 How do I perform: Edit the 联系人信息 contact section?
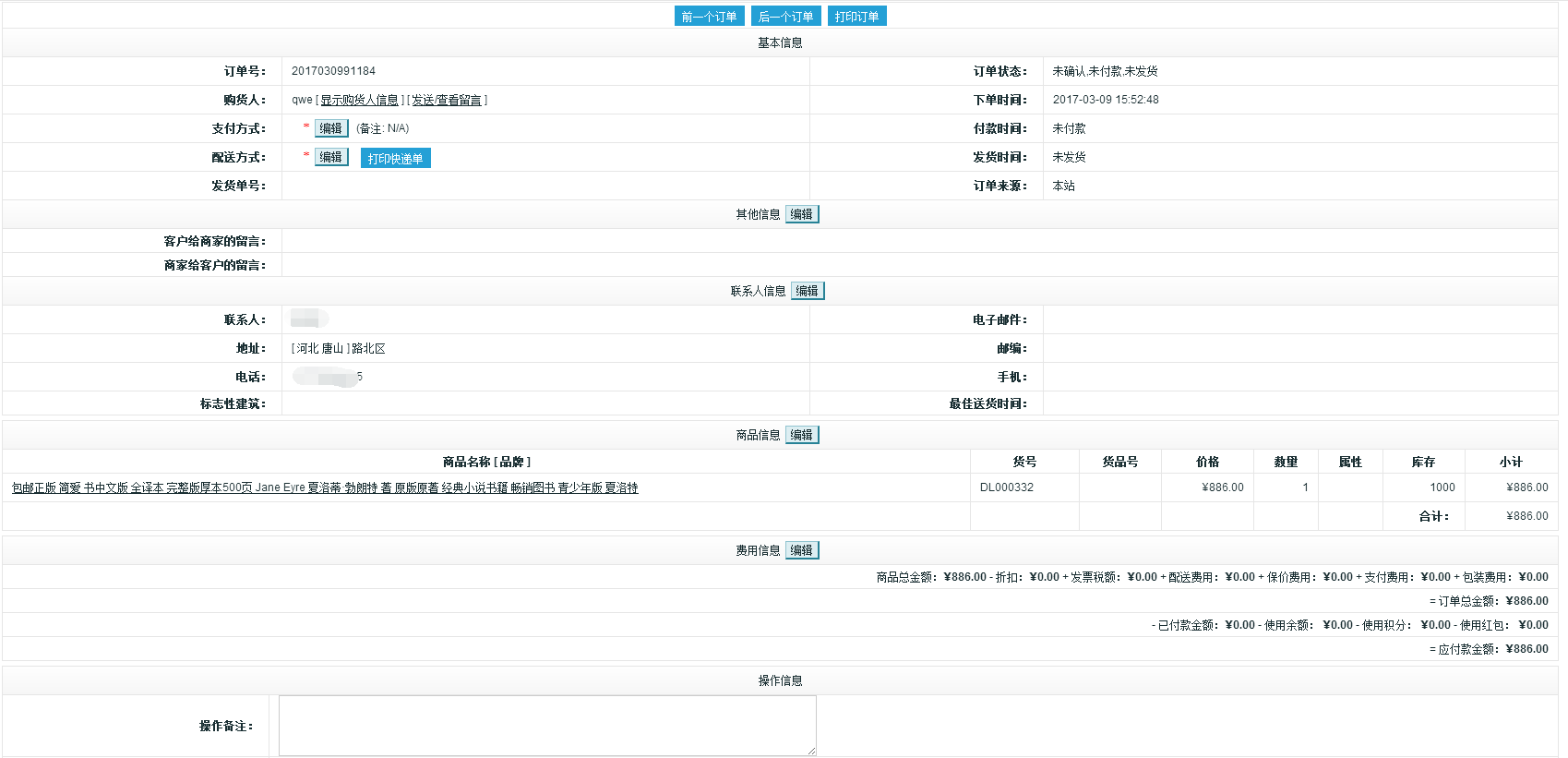point(807,291)
